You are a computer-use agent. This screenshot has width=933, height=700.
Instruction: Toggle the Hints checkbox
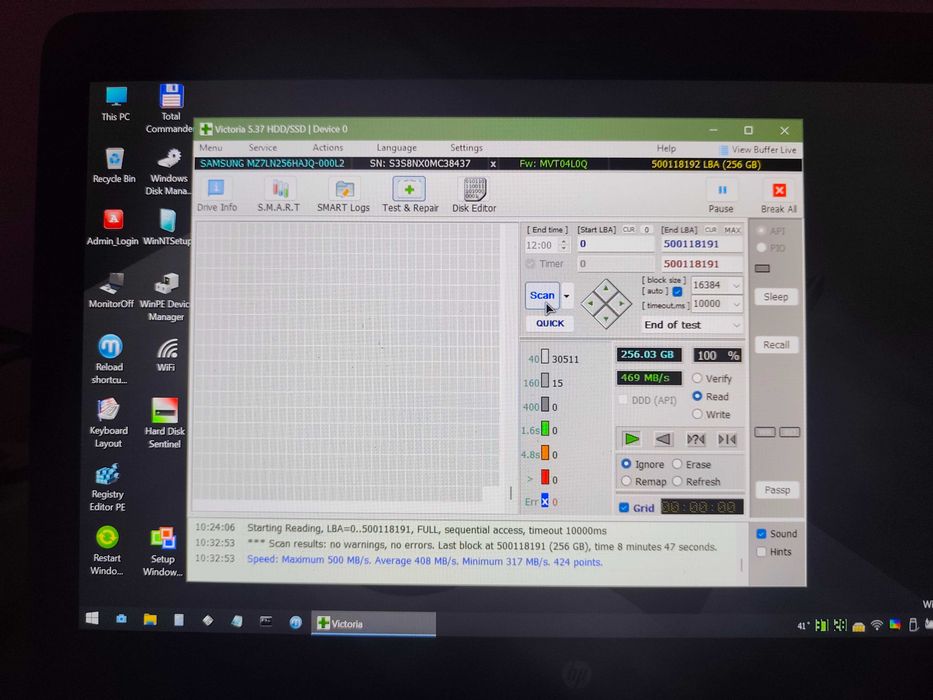[x=761, y=552]
